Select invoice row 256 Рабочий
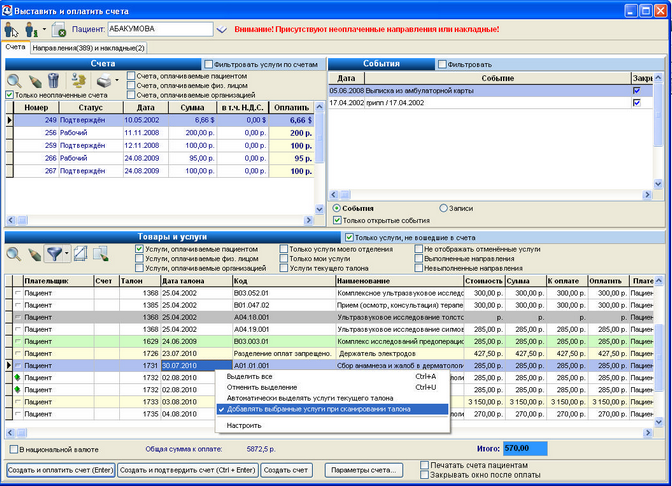Screen dimensions: 672x486 (164, 133)
